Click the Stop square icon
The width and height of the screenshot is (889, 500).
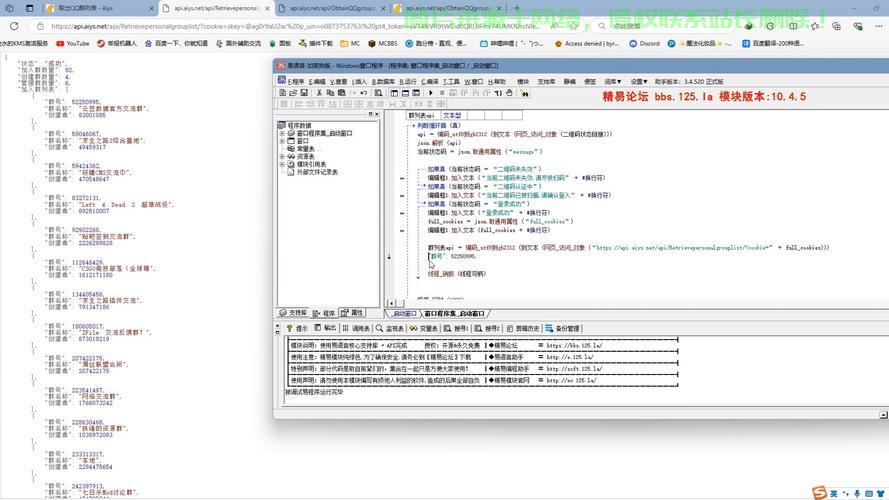click(442, 93)
